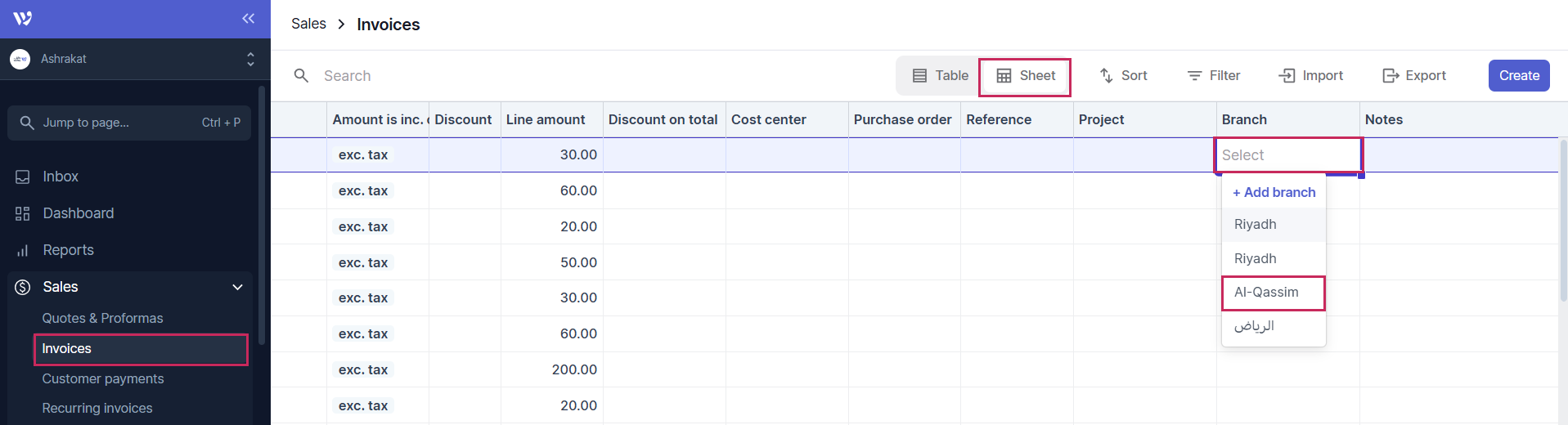Click the Inbox icon in sidebar
1568x425 pixels.
pos(23,177)
